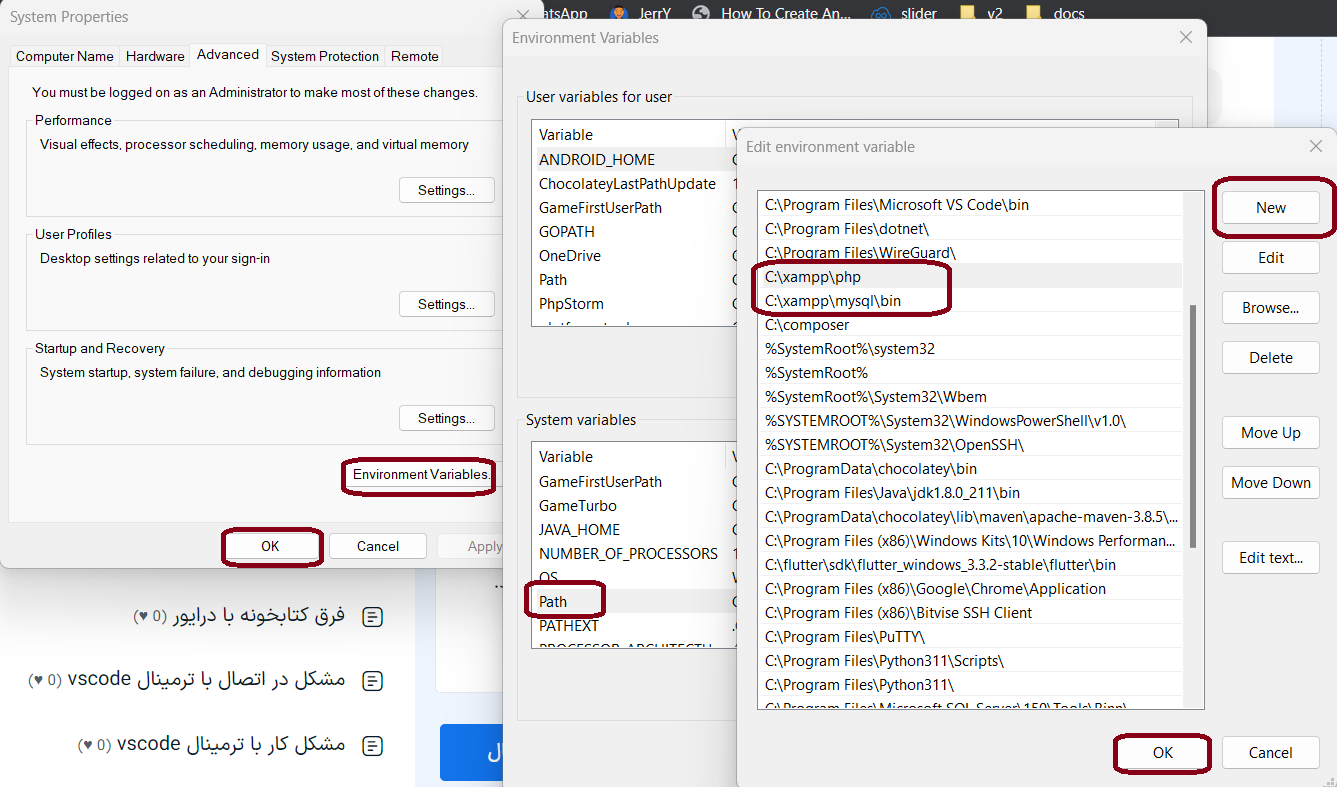Select the System32\Wbem entry

click(969, 396)
